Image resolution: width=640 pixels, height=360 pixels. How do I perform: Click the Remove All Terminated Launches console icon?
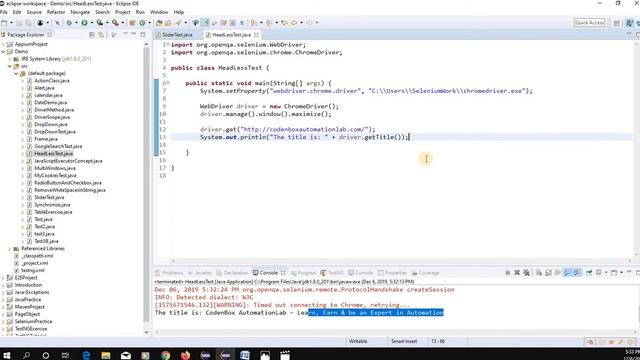[527, 273]
